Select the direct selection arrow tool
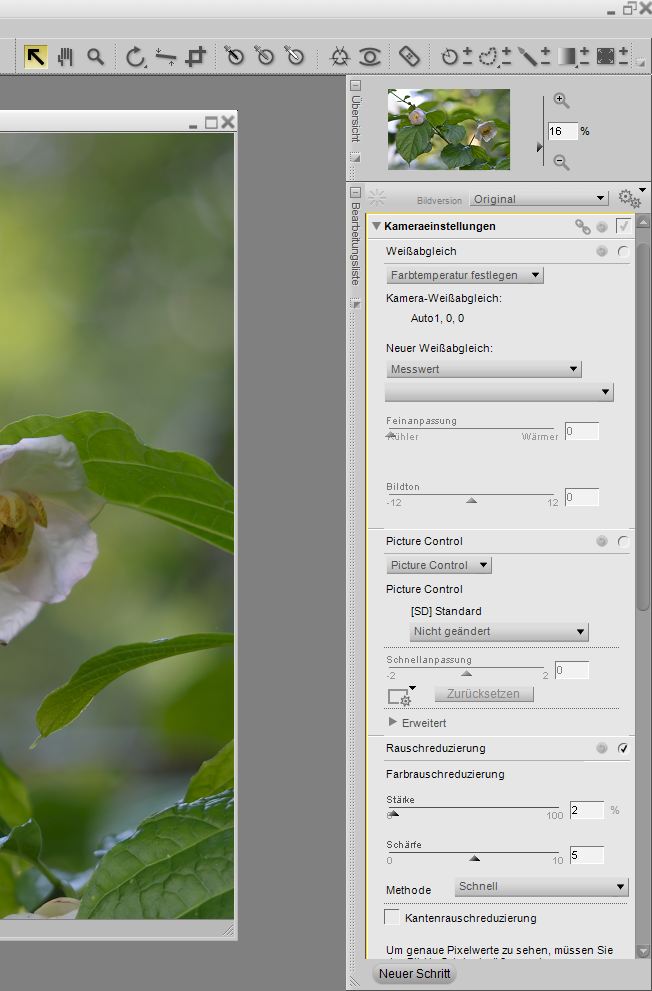 (x=35, y=56)
